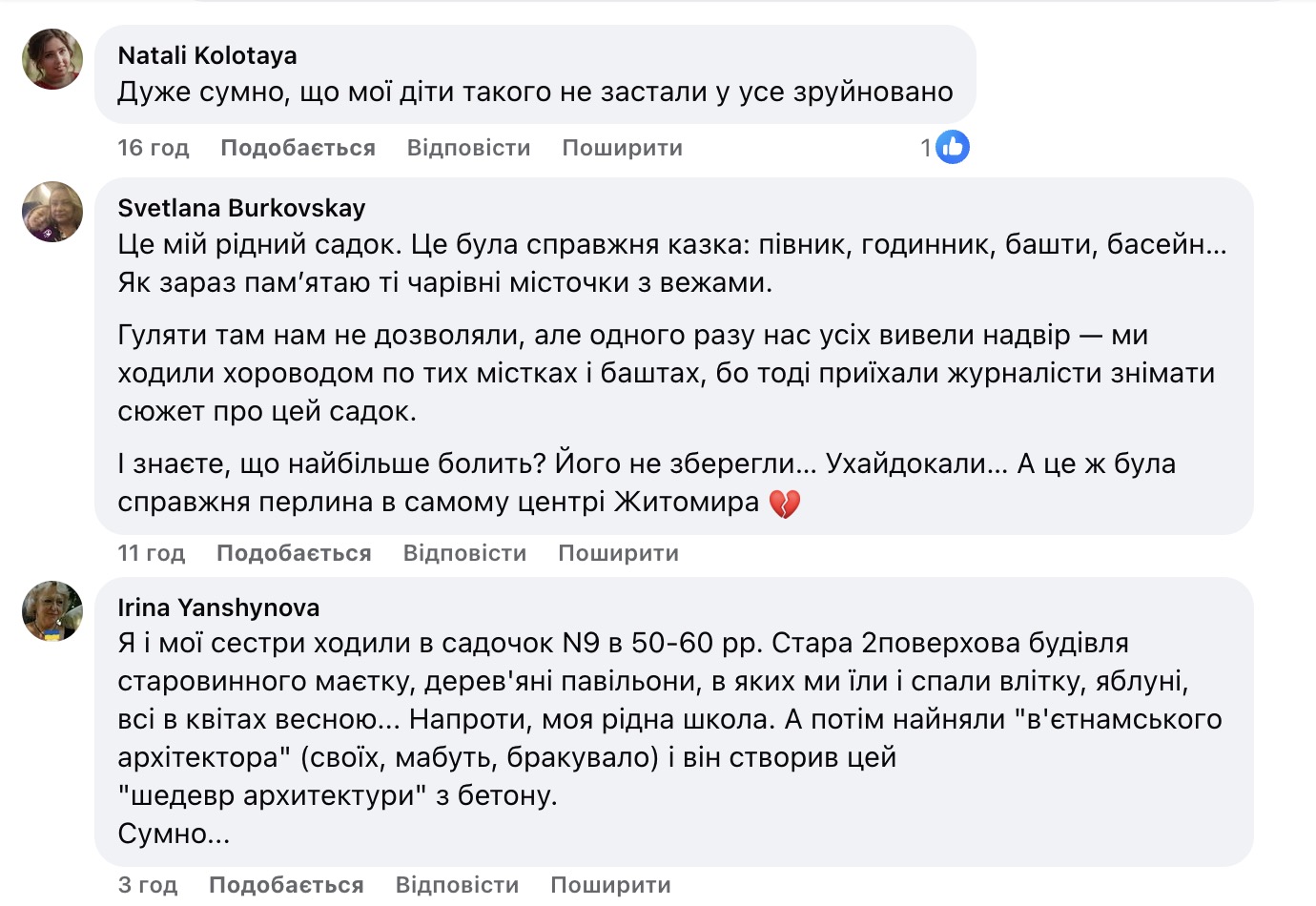The image size is (1316, 906).
Task: Open Natali Kolotaya's profile picture
Action: coord(52,59)
